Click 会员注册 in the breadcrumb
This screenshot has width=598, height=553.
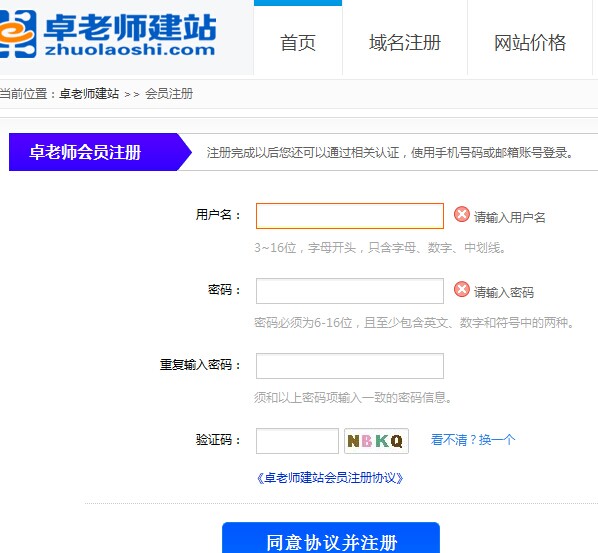[169, 93]
